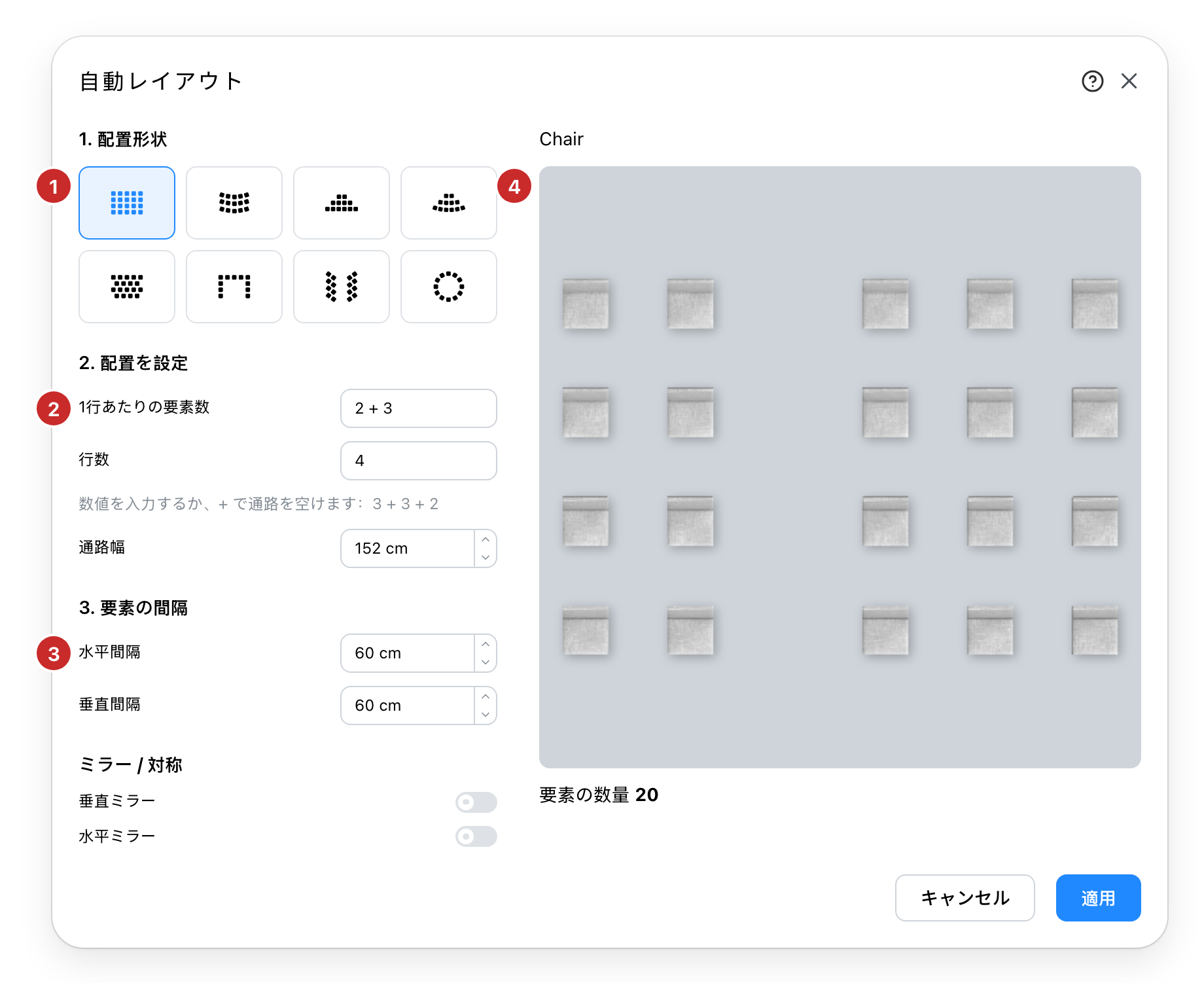Click the 2. 配置を設定 heading

(133, 363)
